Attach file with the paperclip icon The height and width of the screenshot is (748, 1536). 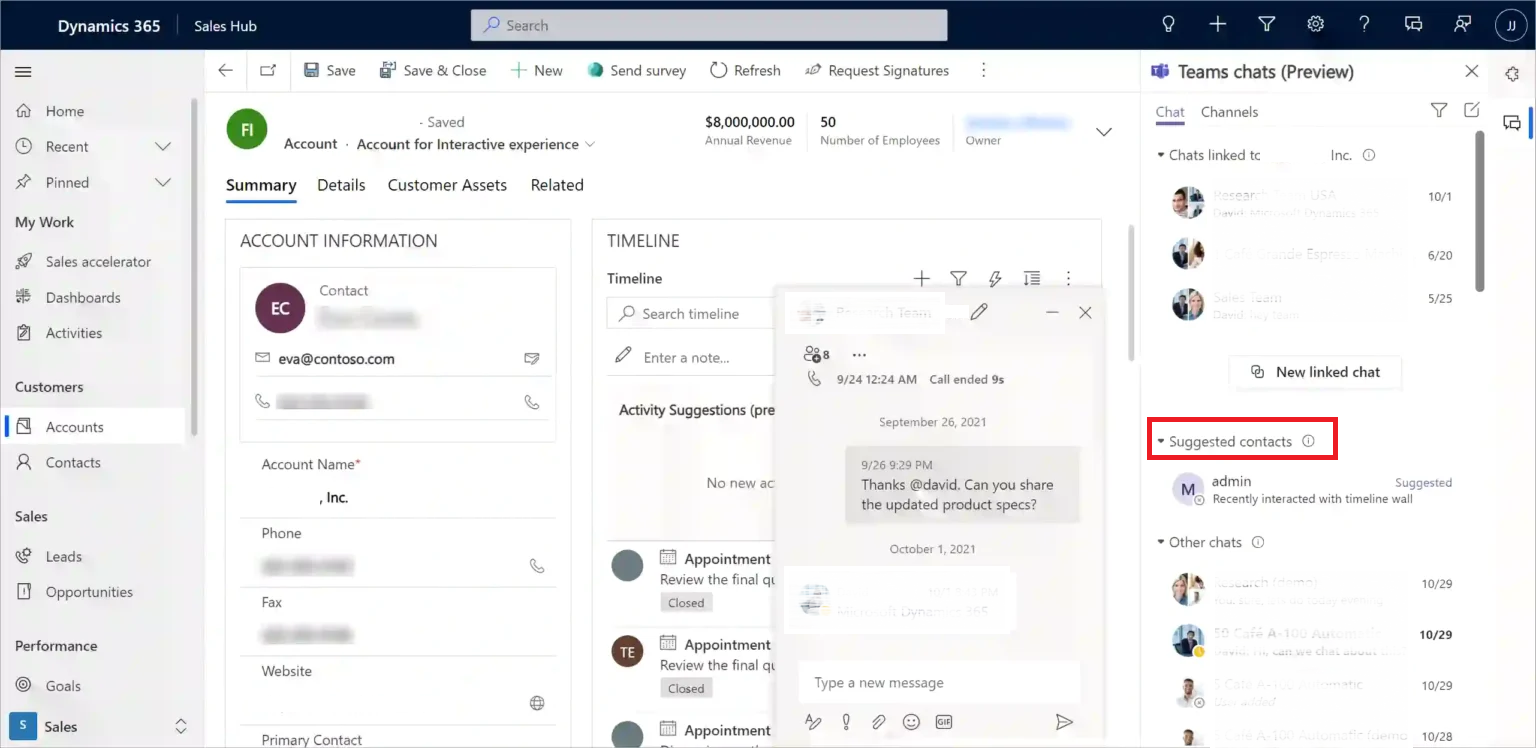pos(878,721)
